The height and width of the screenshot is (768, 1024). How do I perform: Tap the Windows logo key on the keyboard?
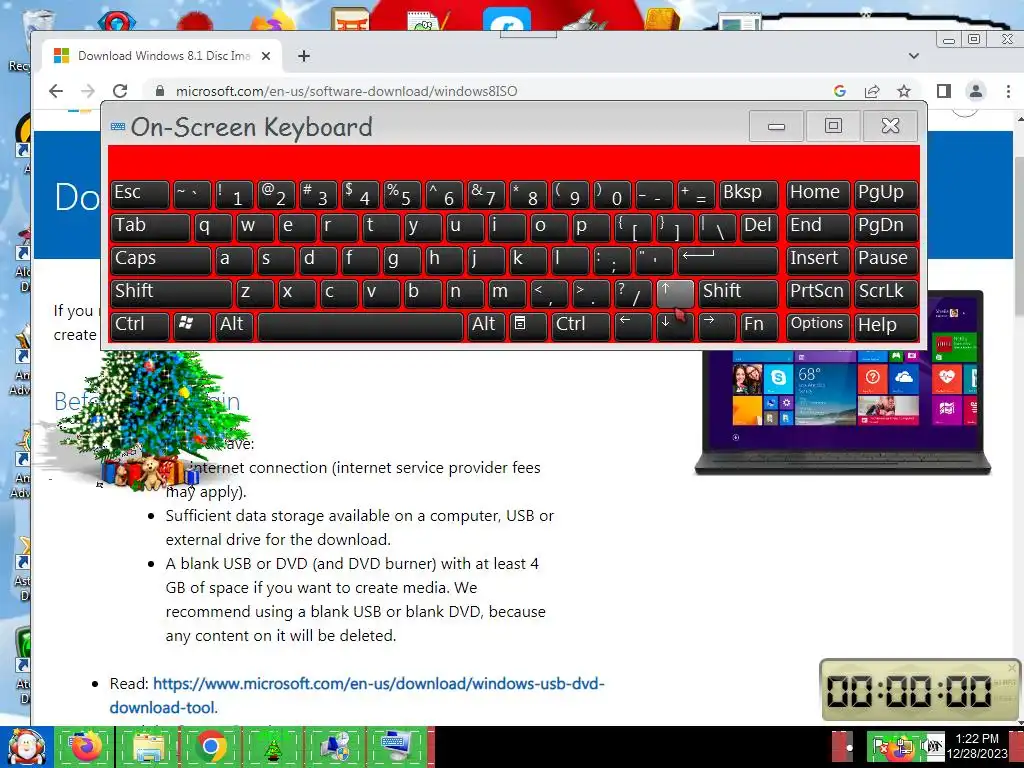pyautogui.click(x=192, y=326)
